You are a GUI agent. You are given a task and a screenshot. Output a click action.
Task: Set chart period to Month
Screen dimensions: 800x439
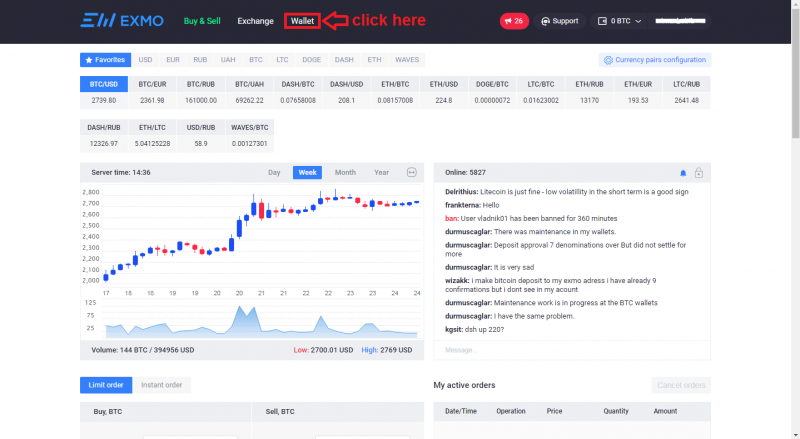click(x=345, y=173)
